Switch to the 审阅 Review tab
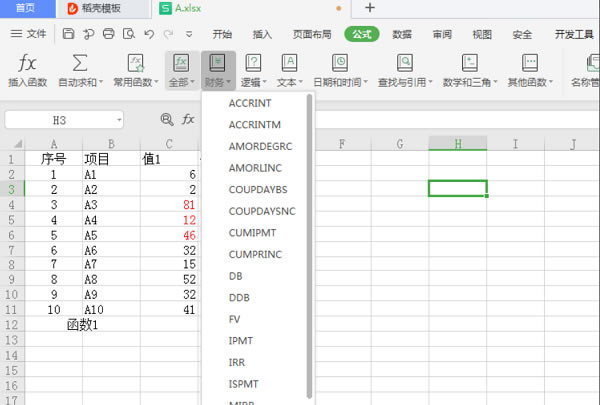 (x=442, y=34)
